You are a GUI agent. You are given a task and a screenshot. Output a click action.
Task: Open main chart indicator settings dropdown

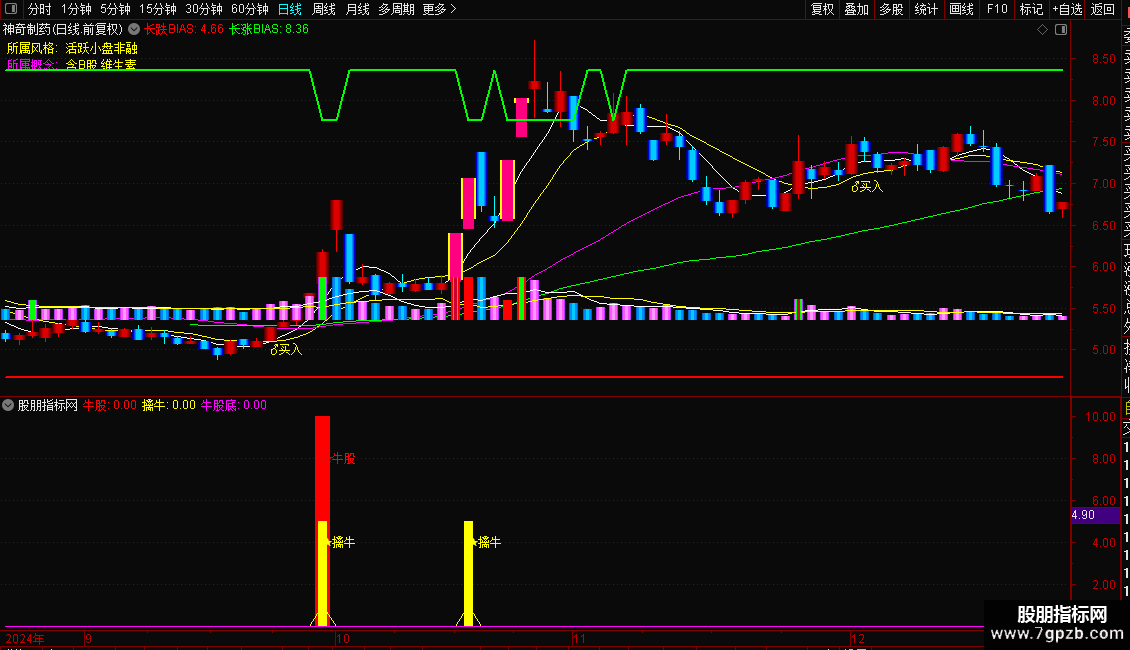[134, 30]
